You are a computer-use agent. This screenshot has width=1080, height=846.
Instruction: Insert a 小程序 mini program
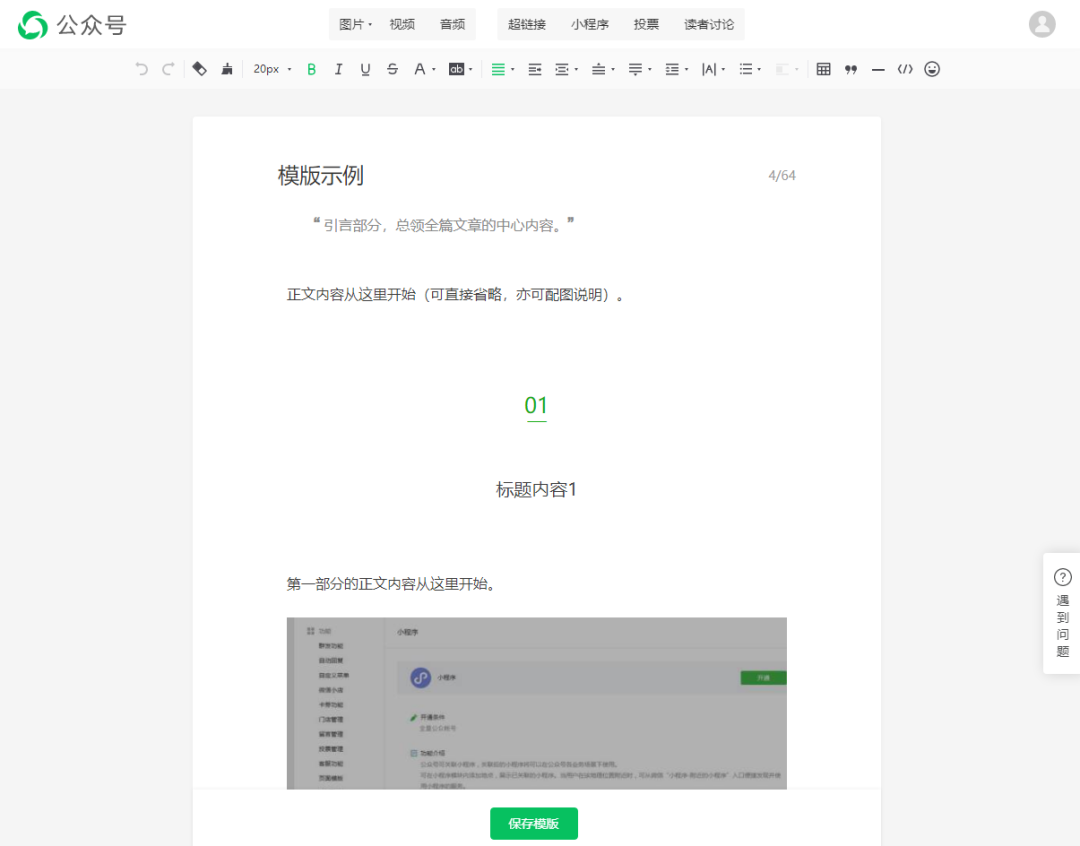[590, 24]
